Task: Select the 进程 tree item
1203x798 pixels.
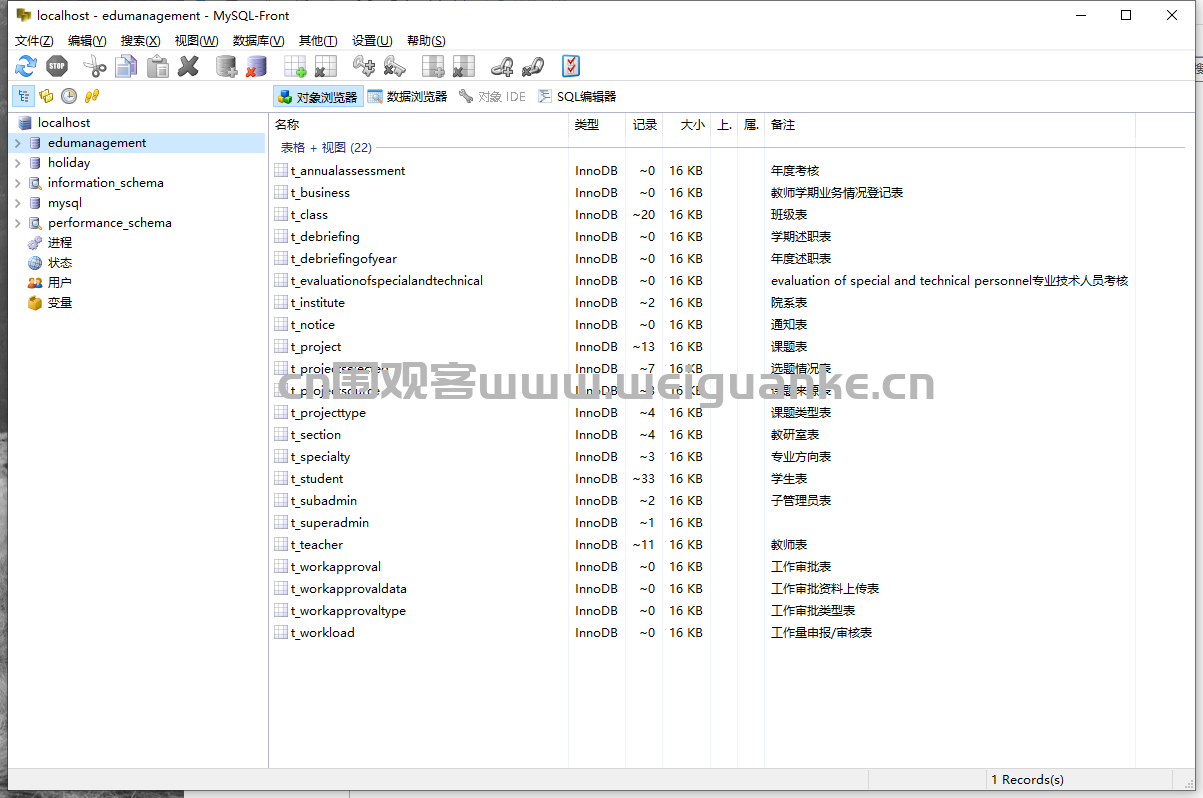Action: pyautogui.click(x=60, y=243)
